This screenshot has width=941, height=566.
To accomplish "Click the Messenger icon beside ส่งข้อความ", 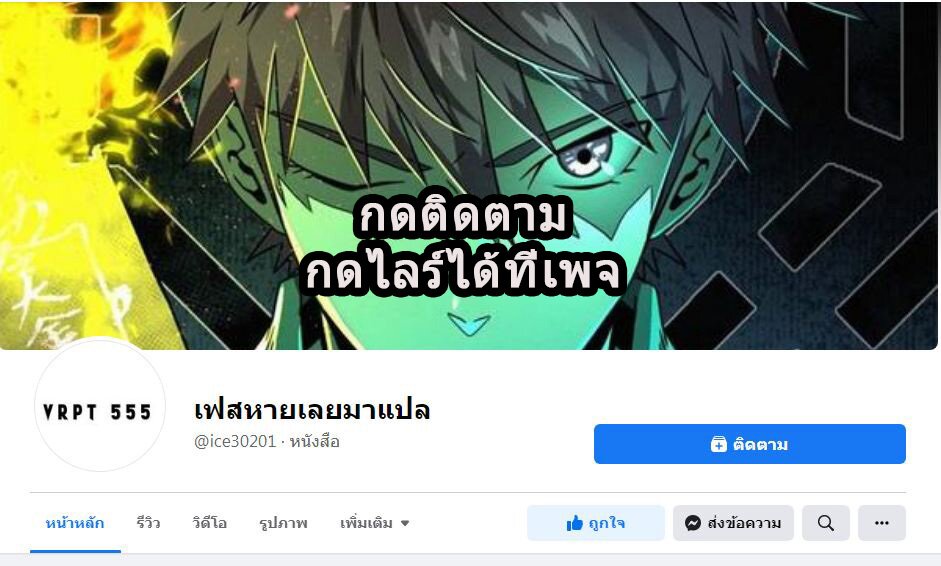I will [693, 523].
